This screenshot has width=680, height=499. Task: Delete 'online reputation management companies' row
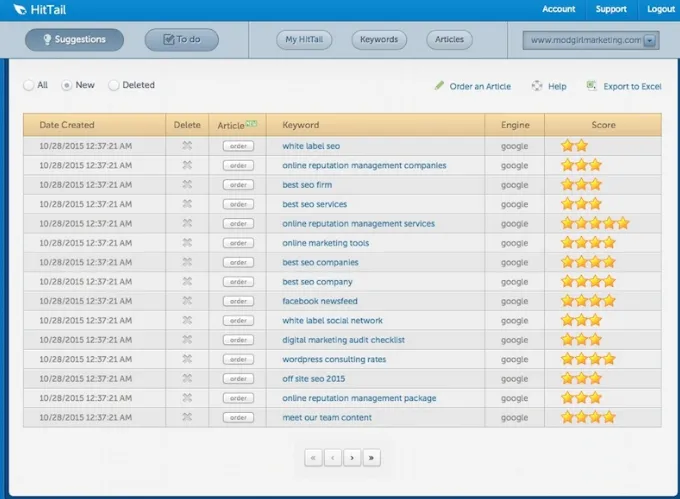187,165
